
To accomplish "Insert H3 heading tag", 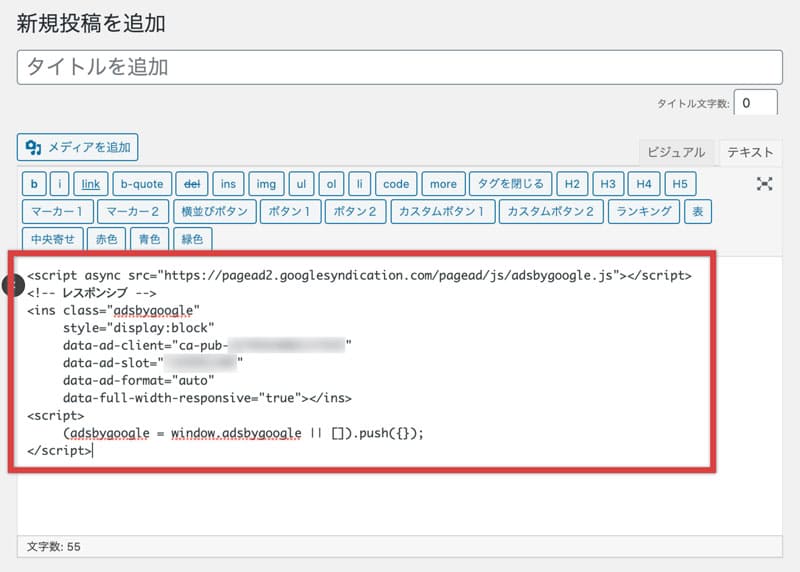I will point(608,184).
